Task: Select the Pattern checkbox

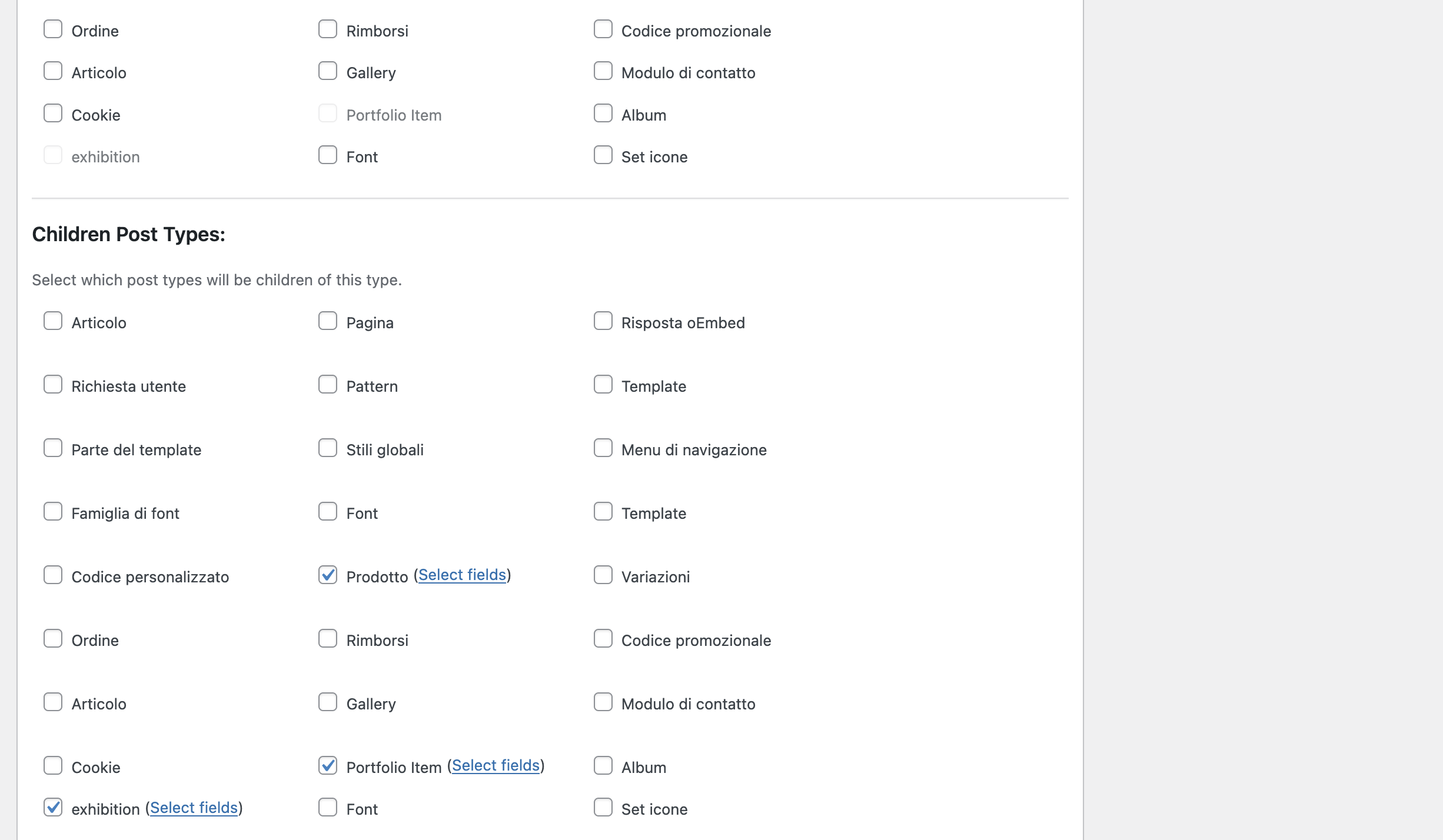Action: click(328, 385)
